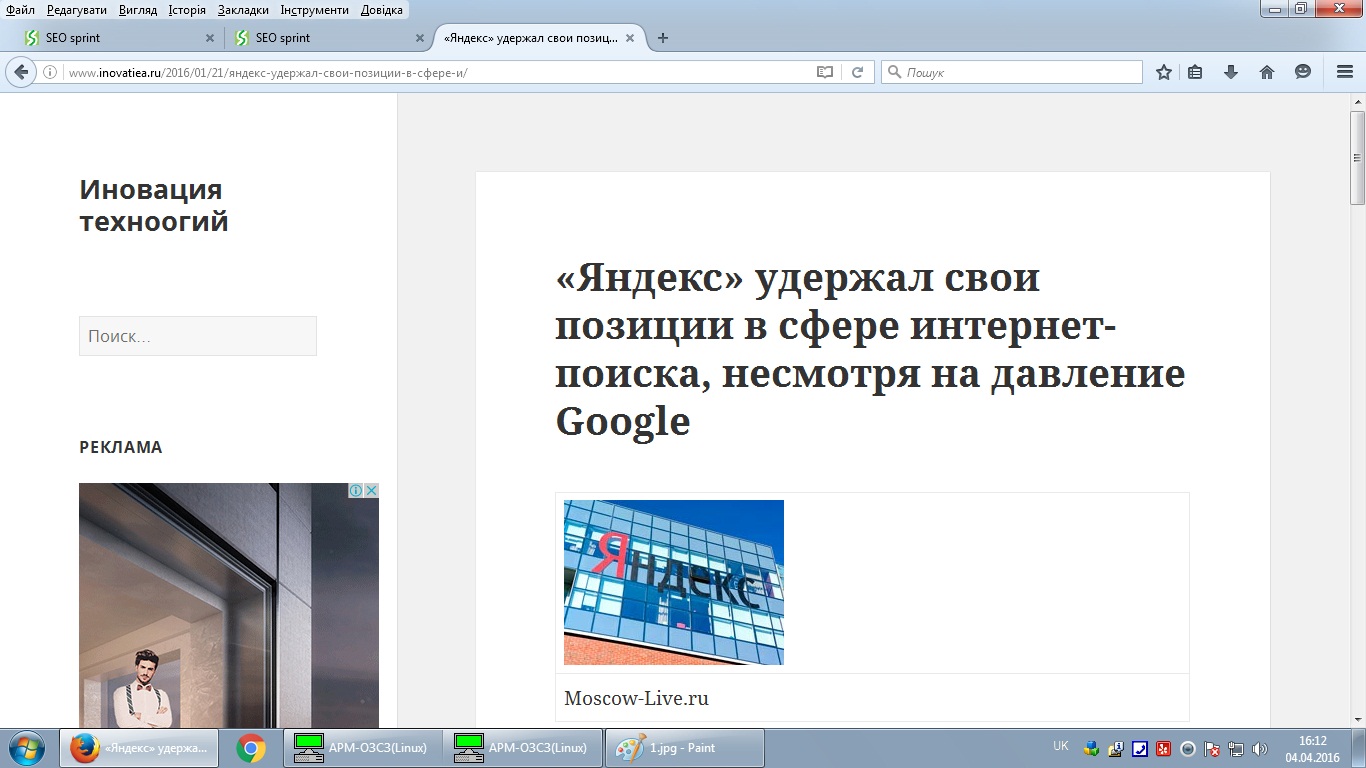Open the Редагувати menu
The width and height of the screenshot is (1366, 768).
pyautogui.click(x=77, y=10)
